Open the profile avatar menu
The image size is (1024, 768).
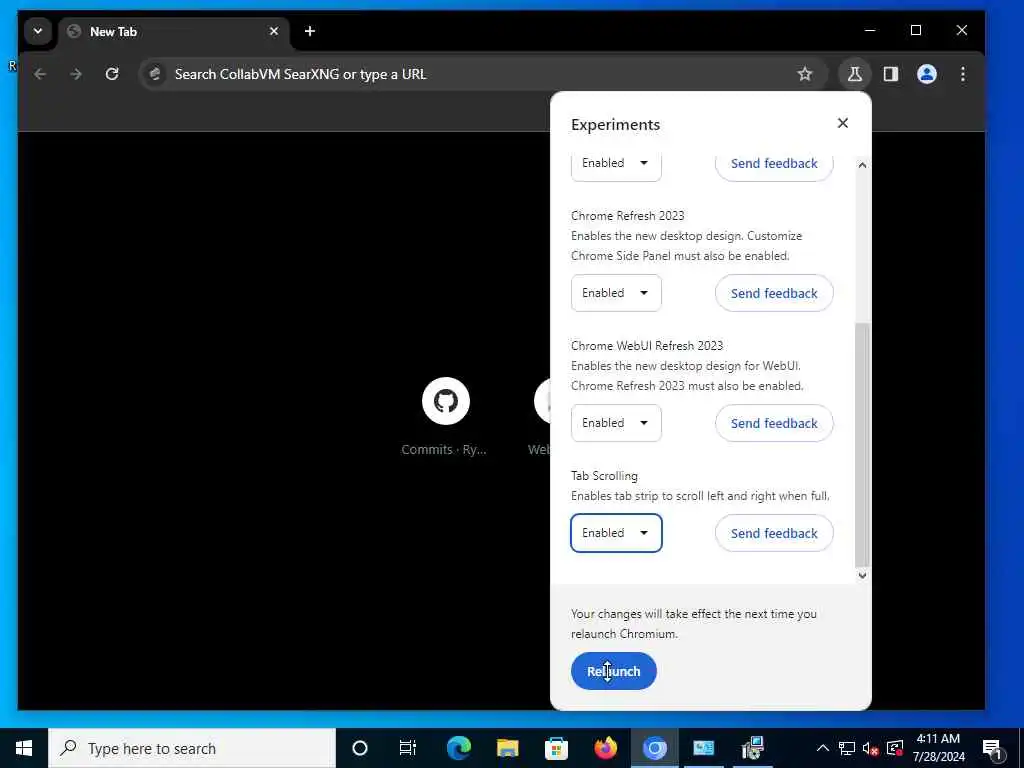tap(927, 74)
